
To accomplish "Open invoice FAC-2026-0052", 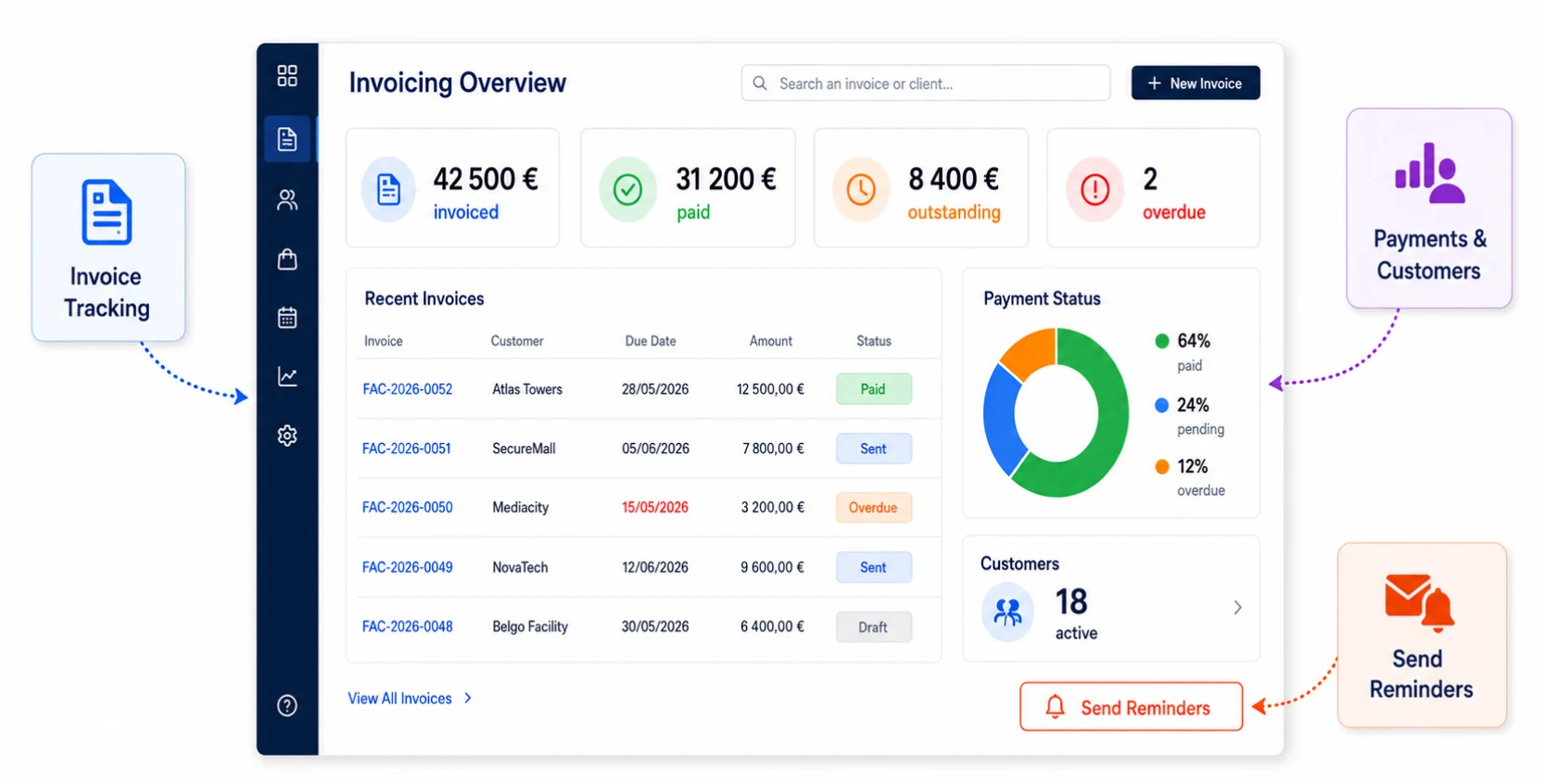I will (x=408, y=389).
